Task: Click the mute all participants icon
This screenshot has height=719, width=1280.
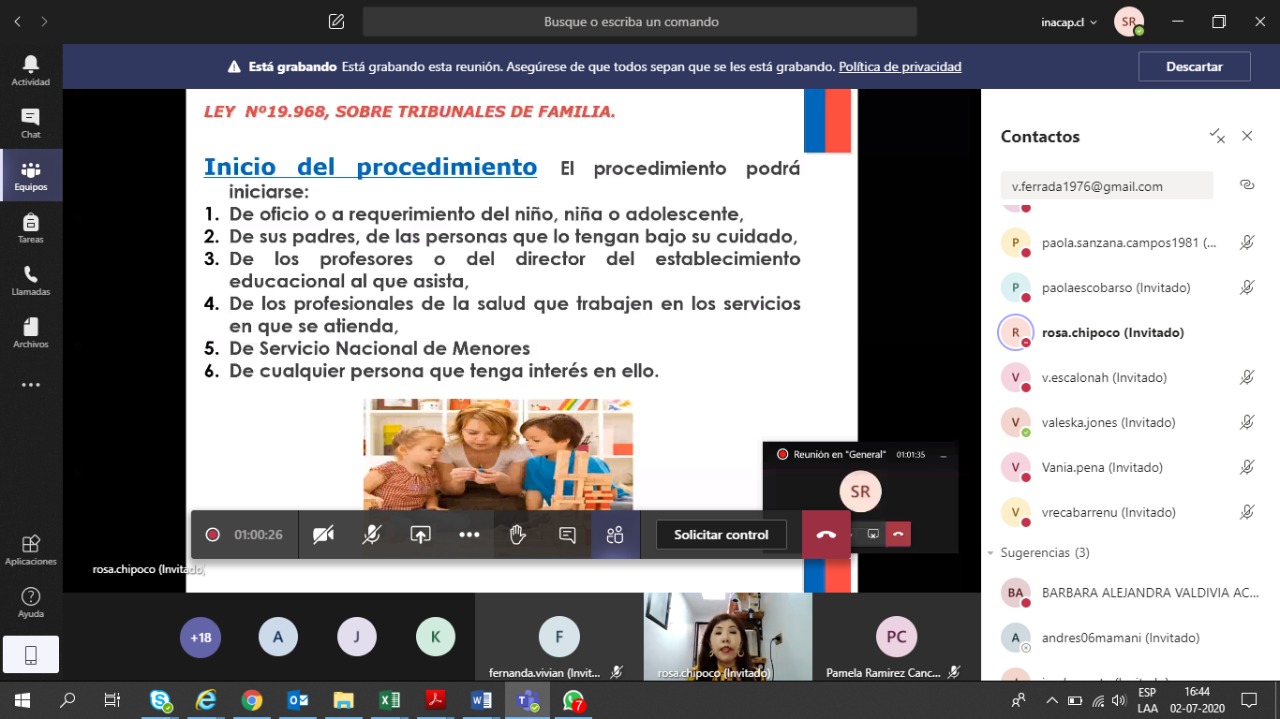Action: (x=1216, y=136)
